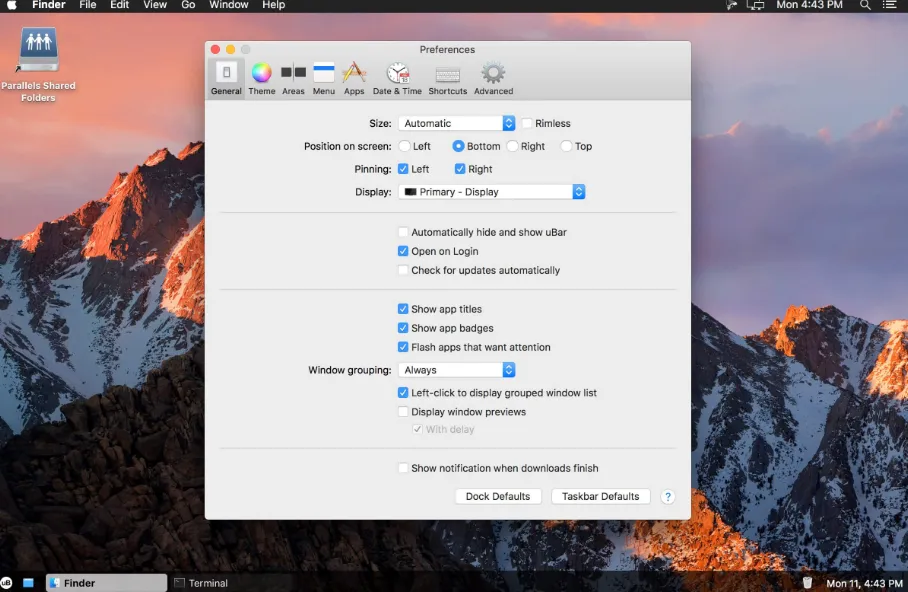Open the Theme color wheel pane

(x=262, y=78)
